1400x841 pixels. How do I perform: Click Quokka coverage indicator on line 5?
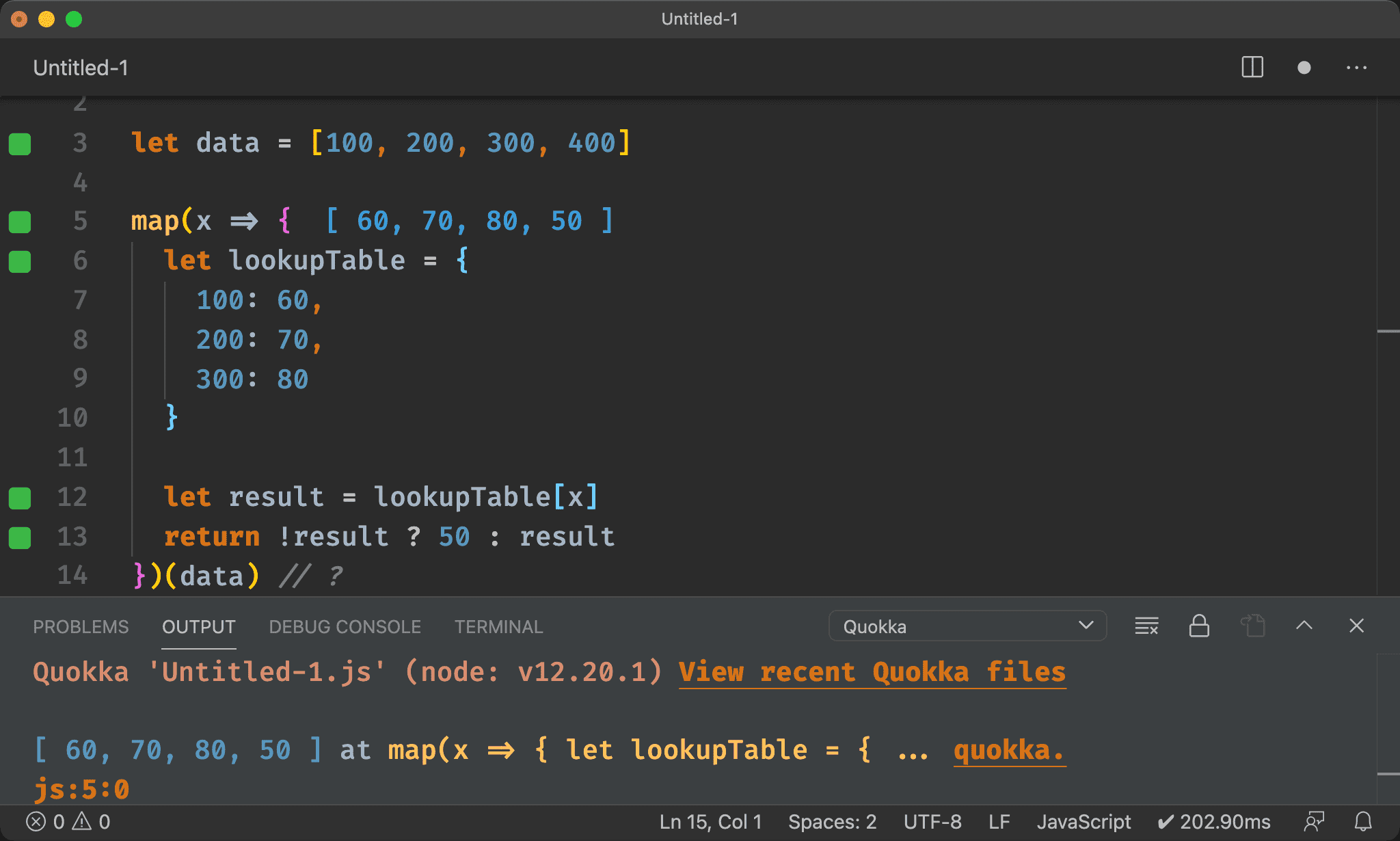pos(20,222)
